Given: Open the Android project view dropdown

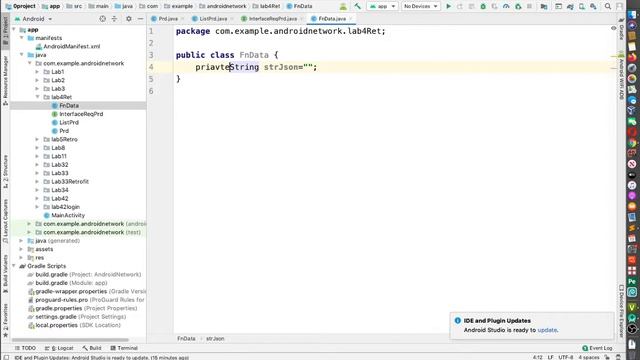Looking at the screenshot, I should pyautogui.click(x=34, y=19).
